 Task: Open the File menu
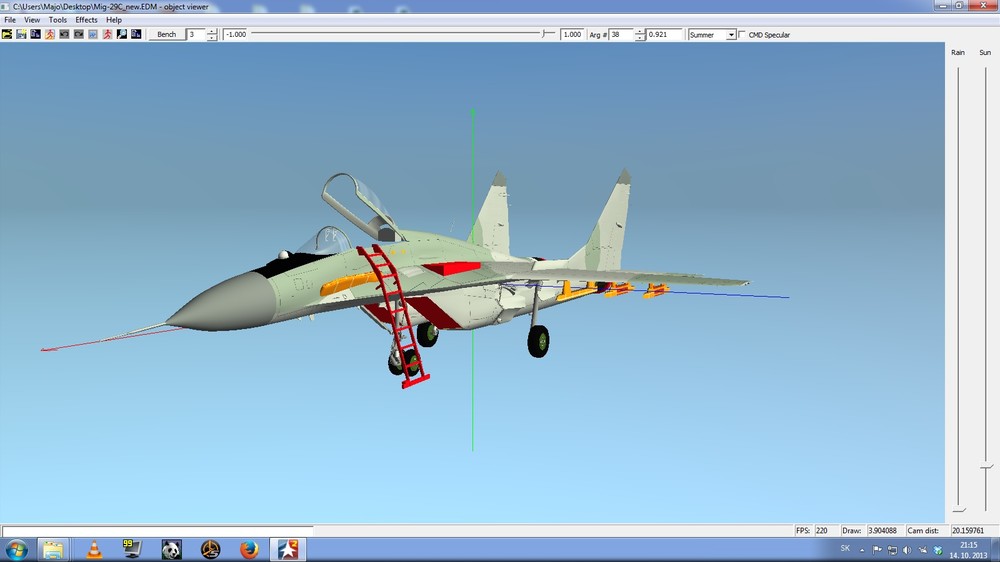point(10,20)
